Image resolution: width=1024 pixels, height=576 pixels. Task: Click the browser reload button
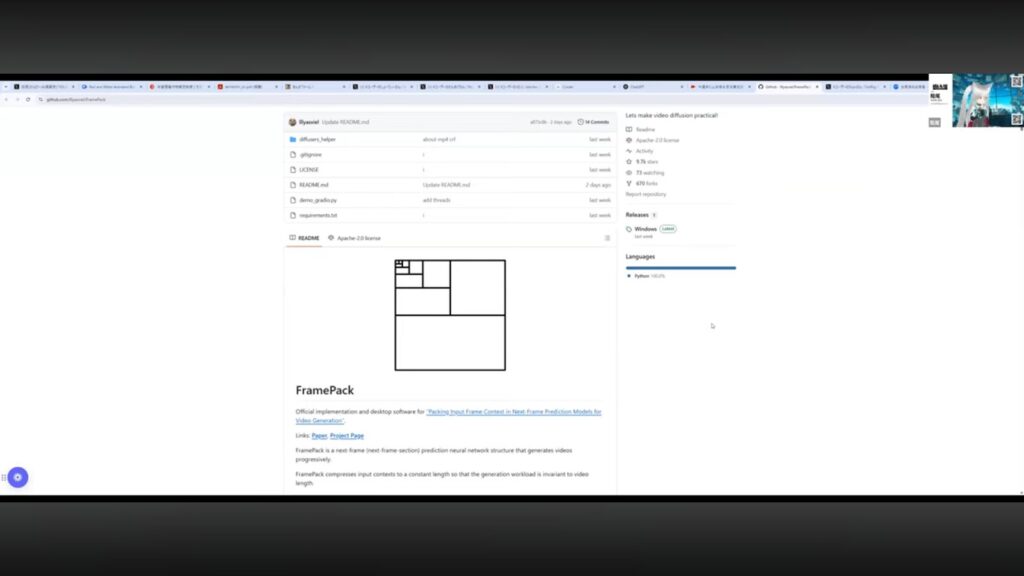click(x=29, y=99)
